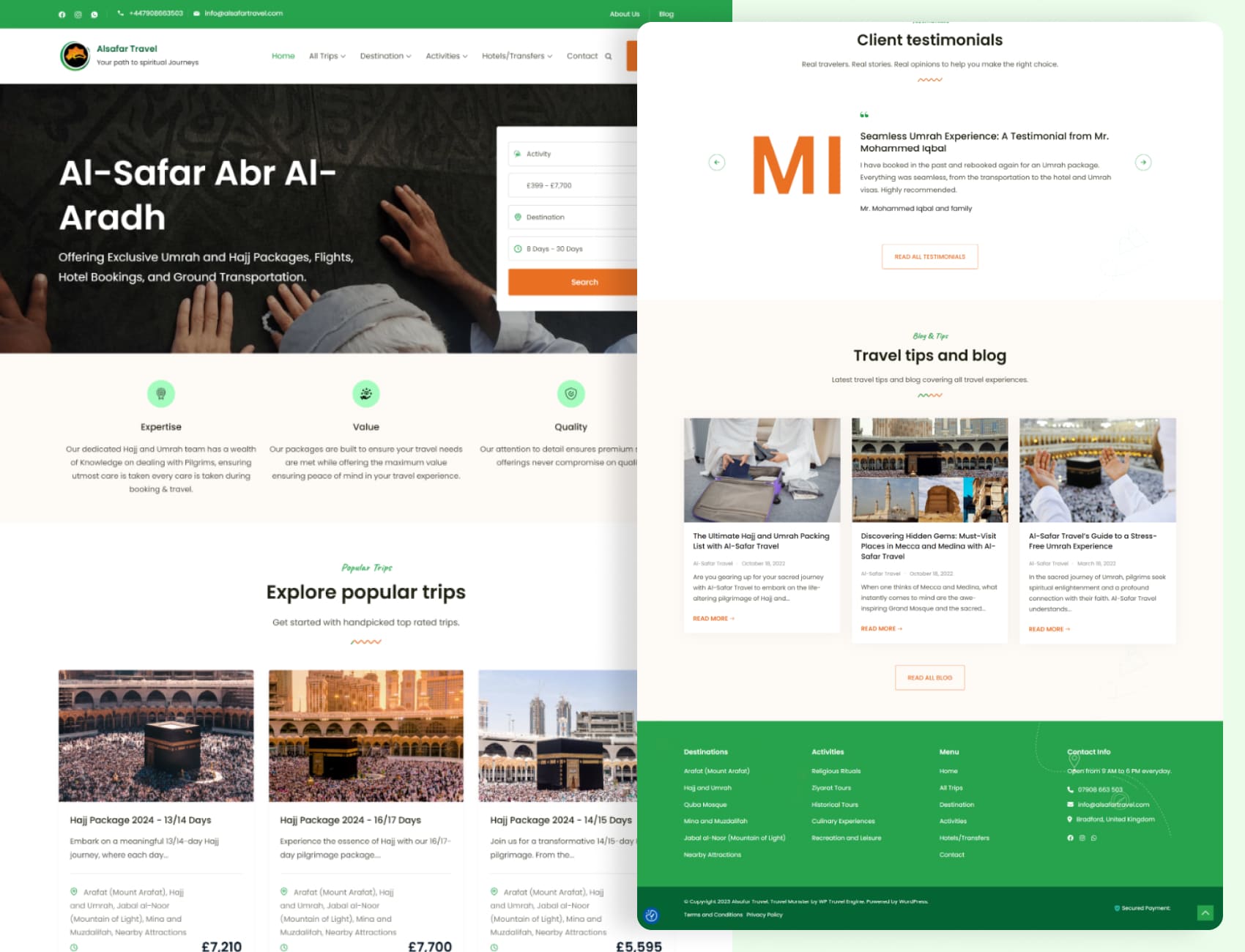Click the Read All Blog button
This screenshot has width=1245, height=952.
tap(930, 677)
